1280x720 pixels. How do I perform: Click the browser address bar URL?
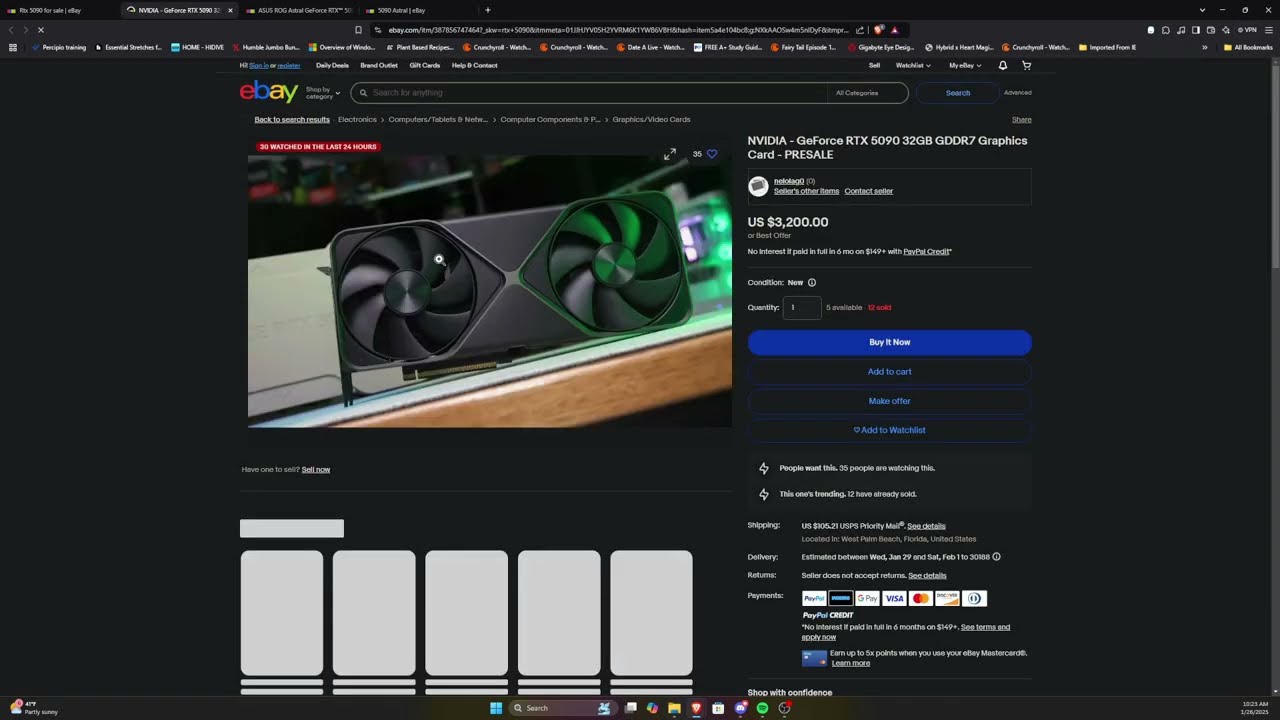pyautogui.click(x=617, y=30)
